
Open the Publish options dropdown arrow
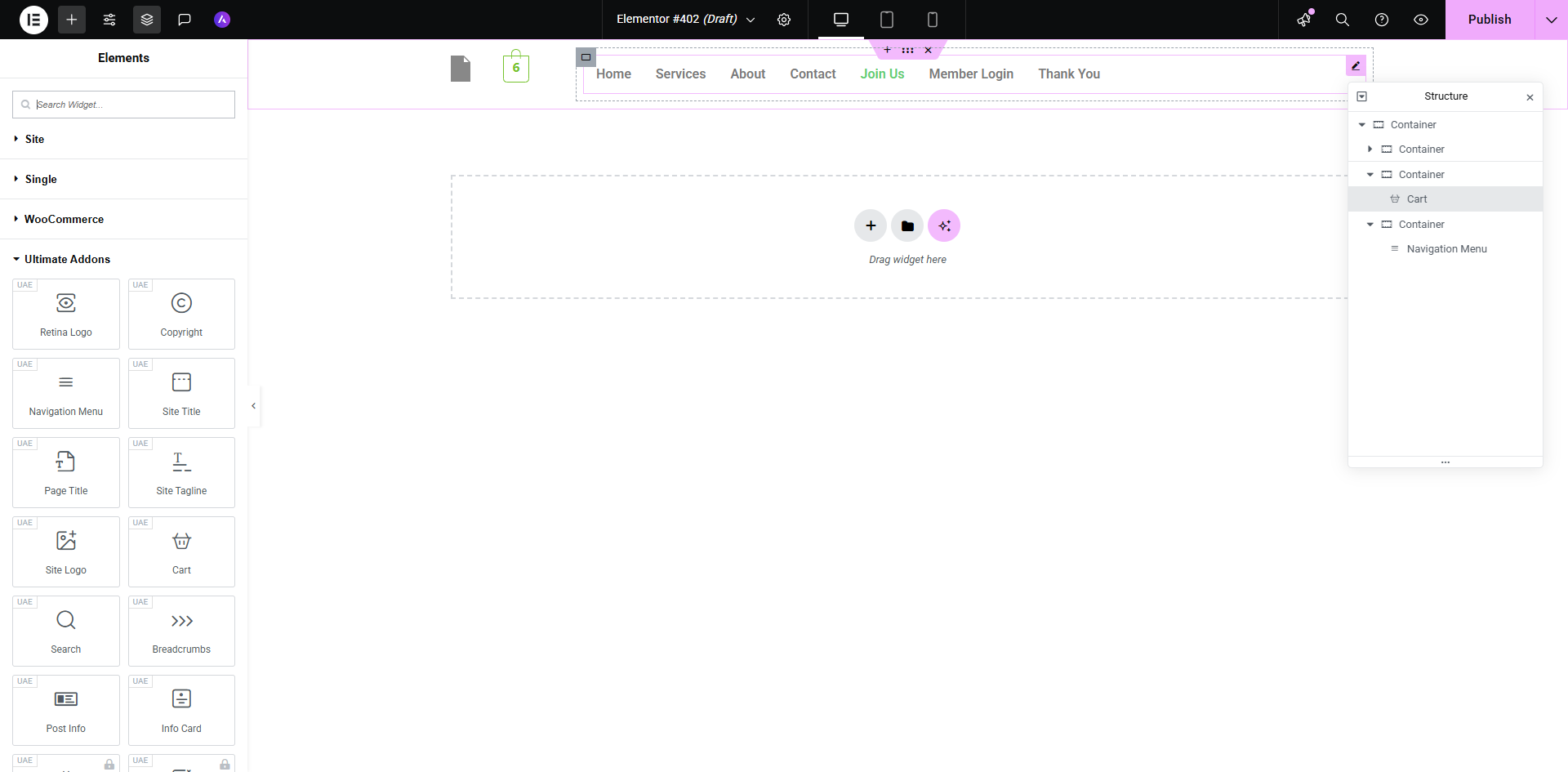1551,20
